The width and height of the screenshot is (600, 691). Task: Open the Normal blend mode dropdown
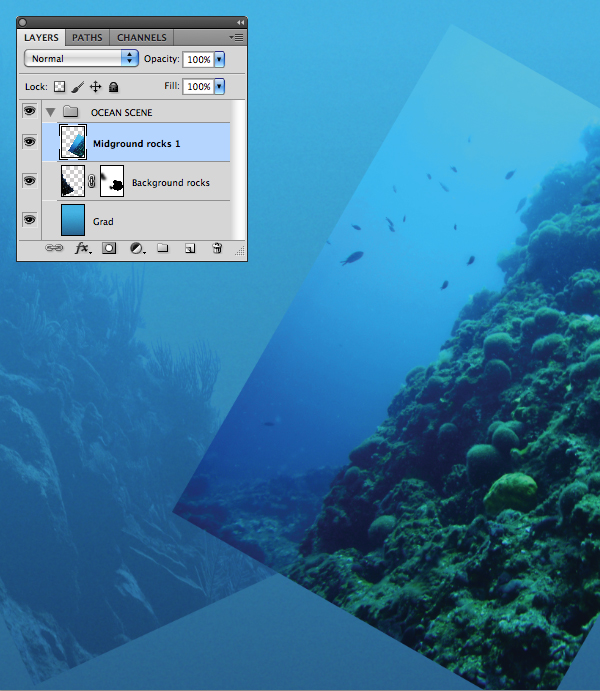click(81, 58)
